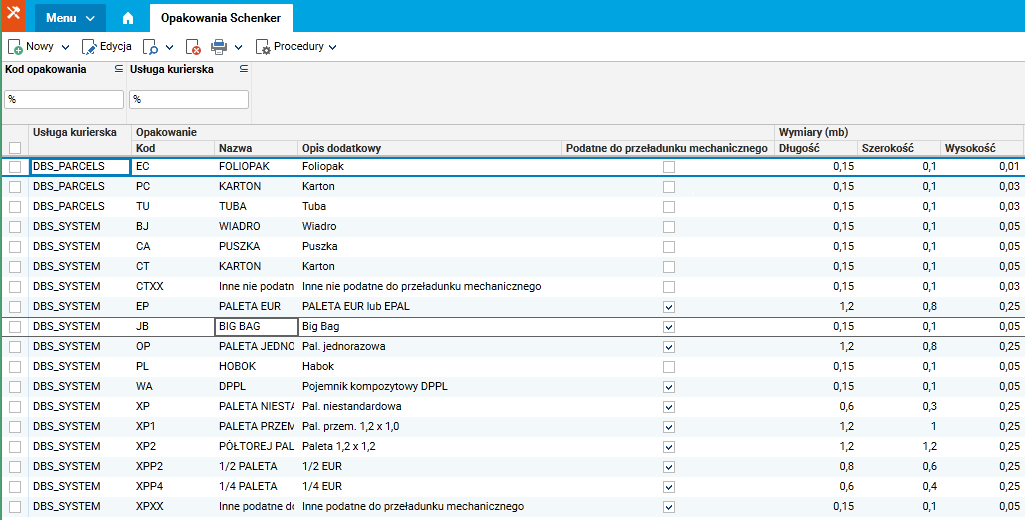The width and height of the screenshot is (1025, 520).
Task: Sort by the Nazwa column header
Action: 236,148
